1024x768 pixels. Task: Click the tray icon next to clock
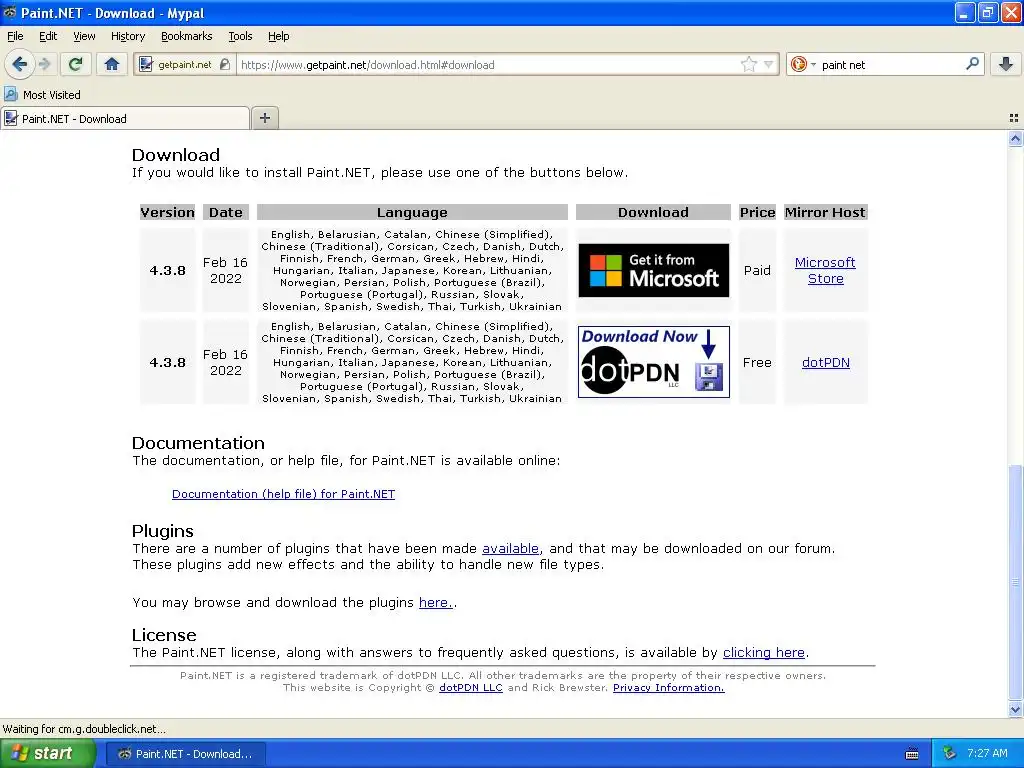point(949,754)
